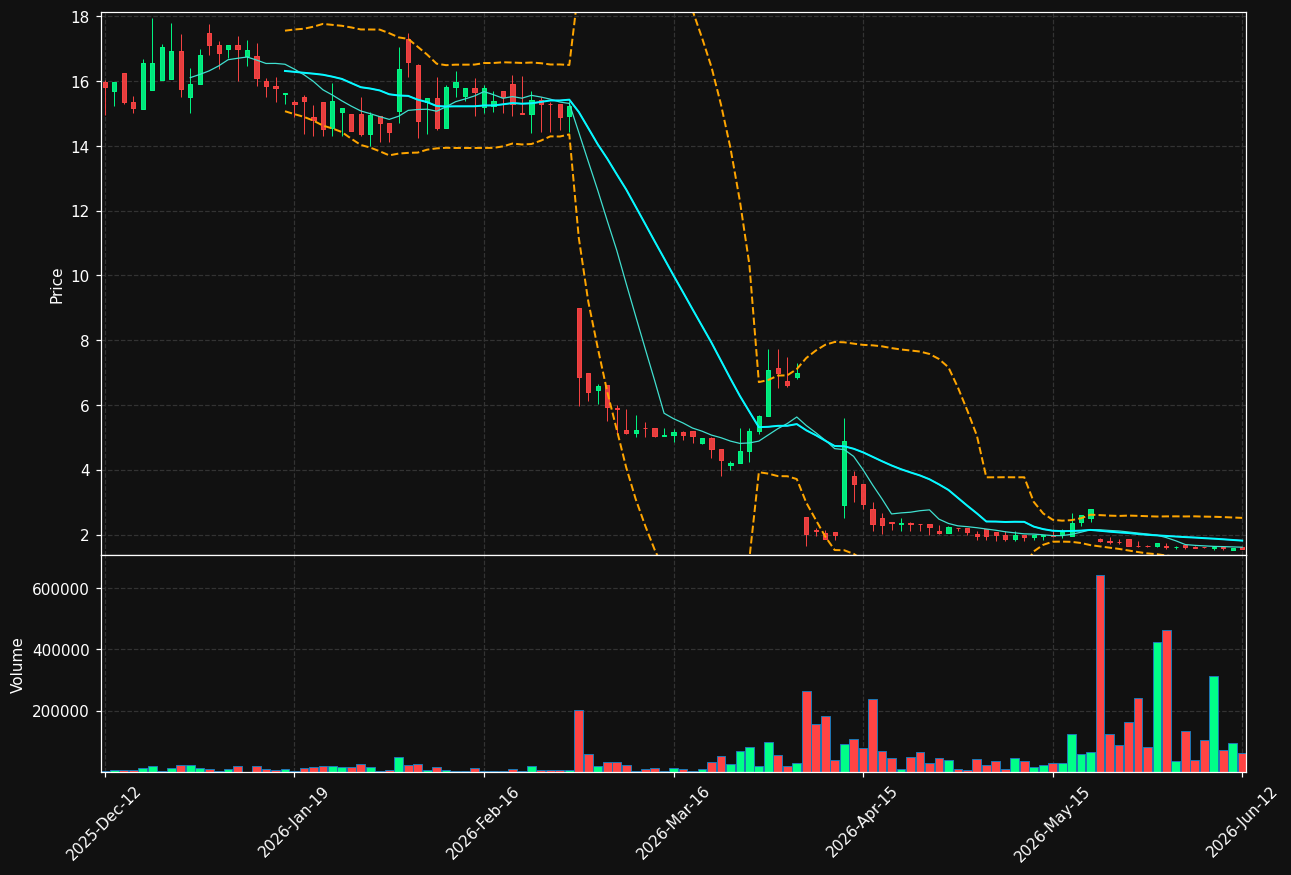Click the 12 price tick label
This screenshot has width=1291, height=875.
[81, 212]
